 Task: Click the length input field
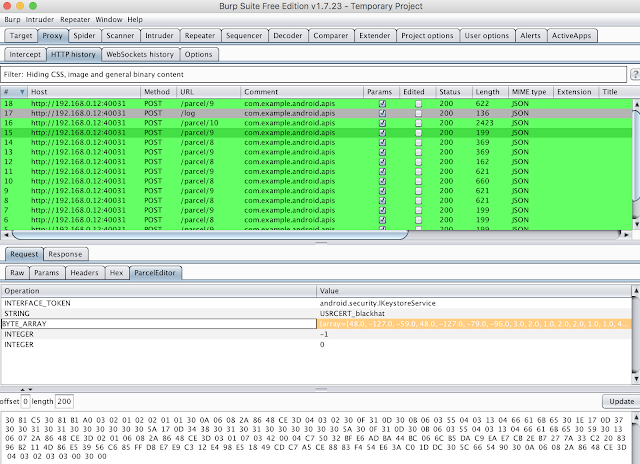pyautogui.click(x=64, y=401)
